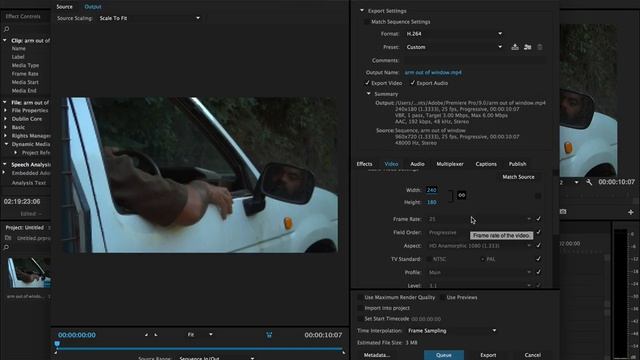The image size is (640, 360).
Task: Open the Audio tab
Action: click(417, 164)
